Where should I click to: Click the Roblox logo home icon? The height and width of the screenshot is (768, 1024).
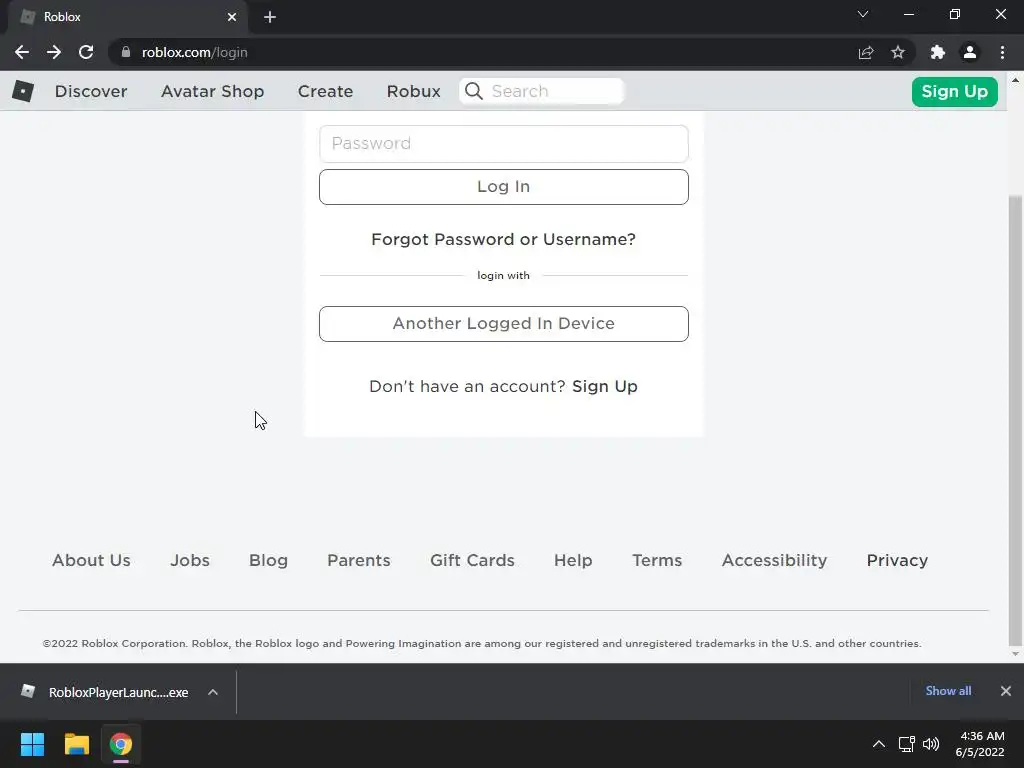click(23, 91)
